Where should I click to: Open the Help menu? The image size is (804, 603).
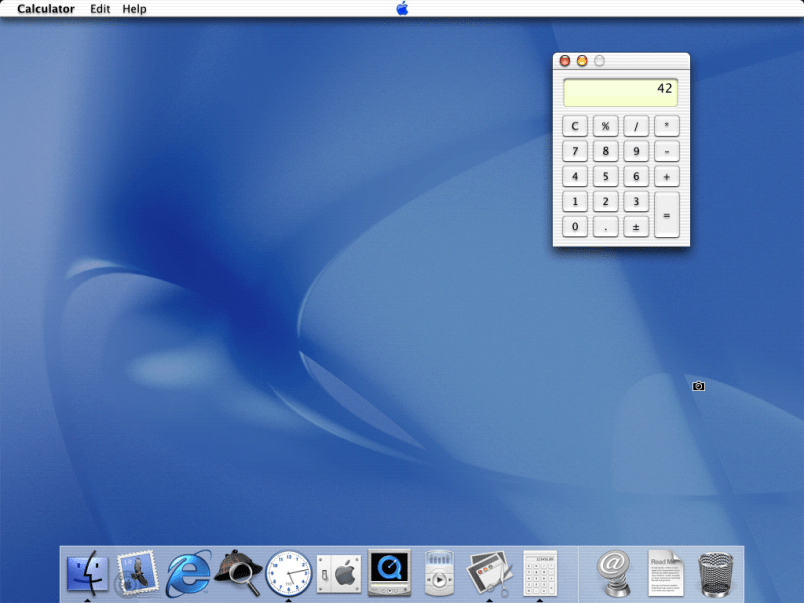134,9
